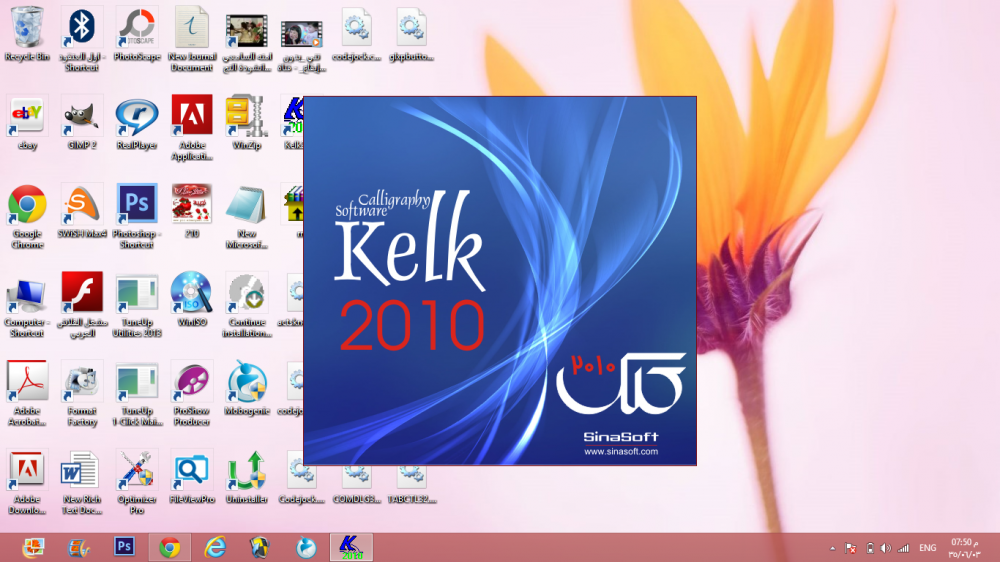Screen dimensions: 1000x562
Task: Open the Kelk 2010 taskbar button
Action: [x=351, y=547]
